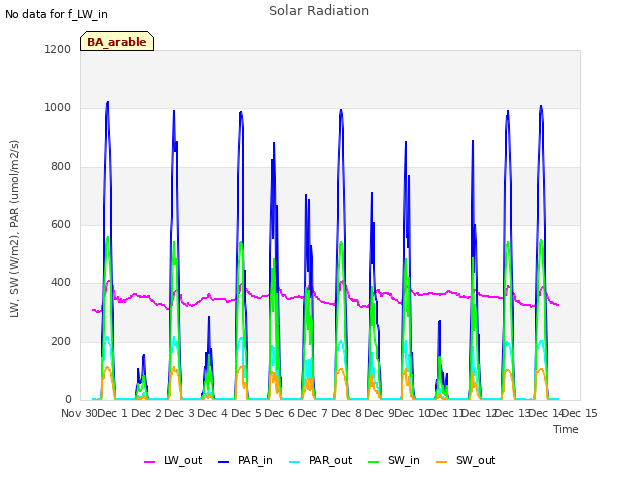Image resolution: width=640 pixels, height=480 pixels.
Task: Toggle the PAR_out legend entry
Action: tap(320, 461)
